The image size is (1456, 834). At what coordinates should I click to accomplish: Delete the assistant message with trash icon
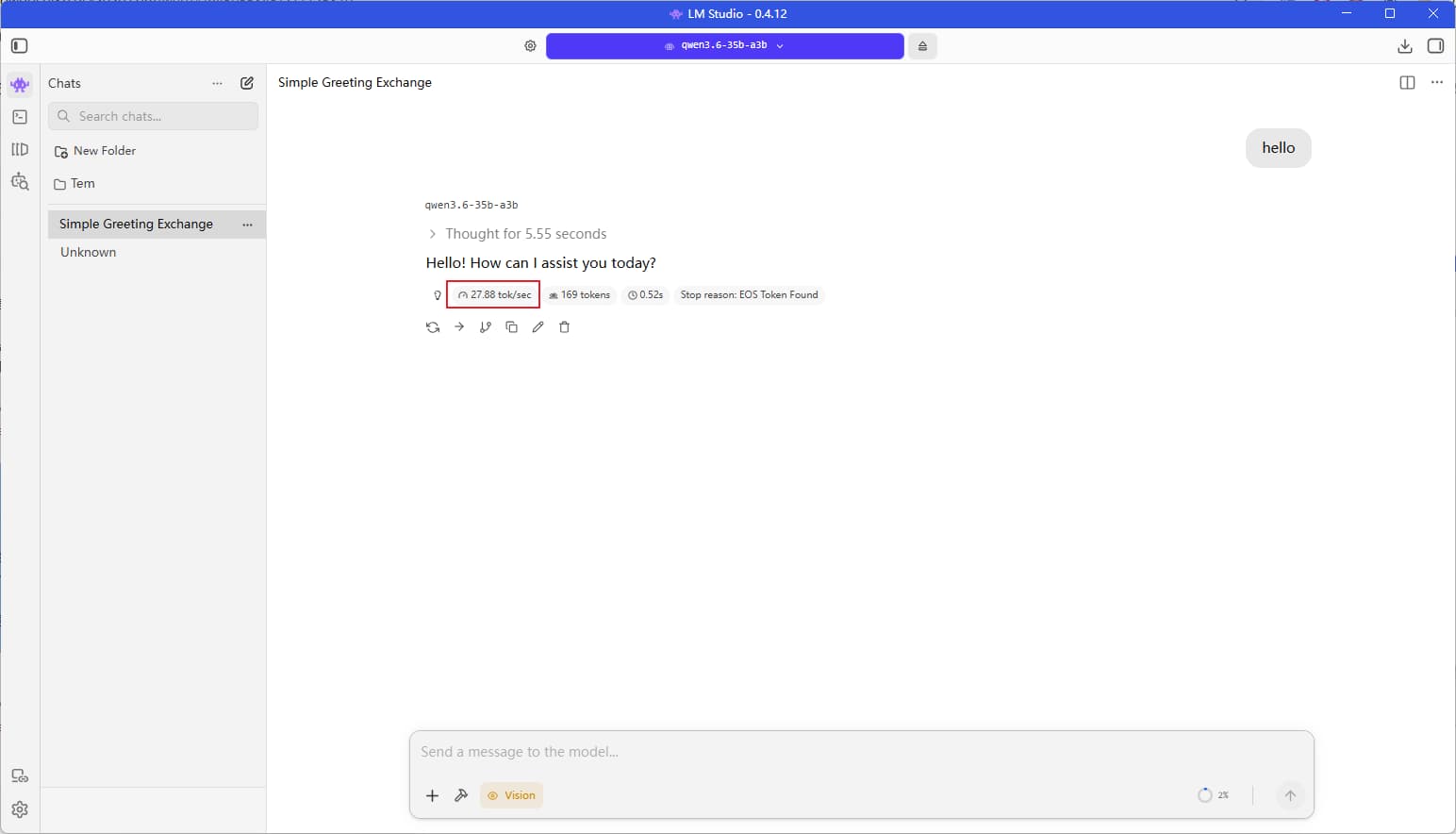point(564,327)
